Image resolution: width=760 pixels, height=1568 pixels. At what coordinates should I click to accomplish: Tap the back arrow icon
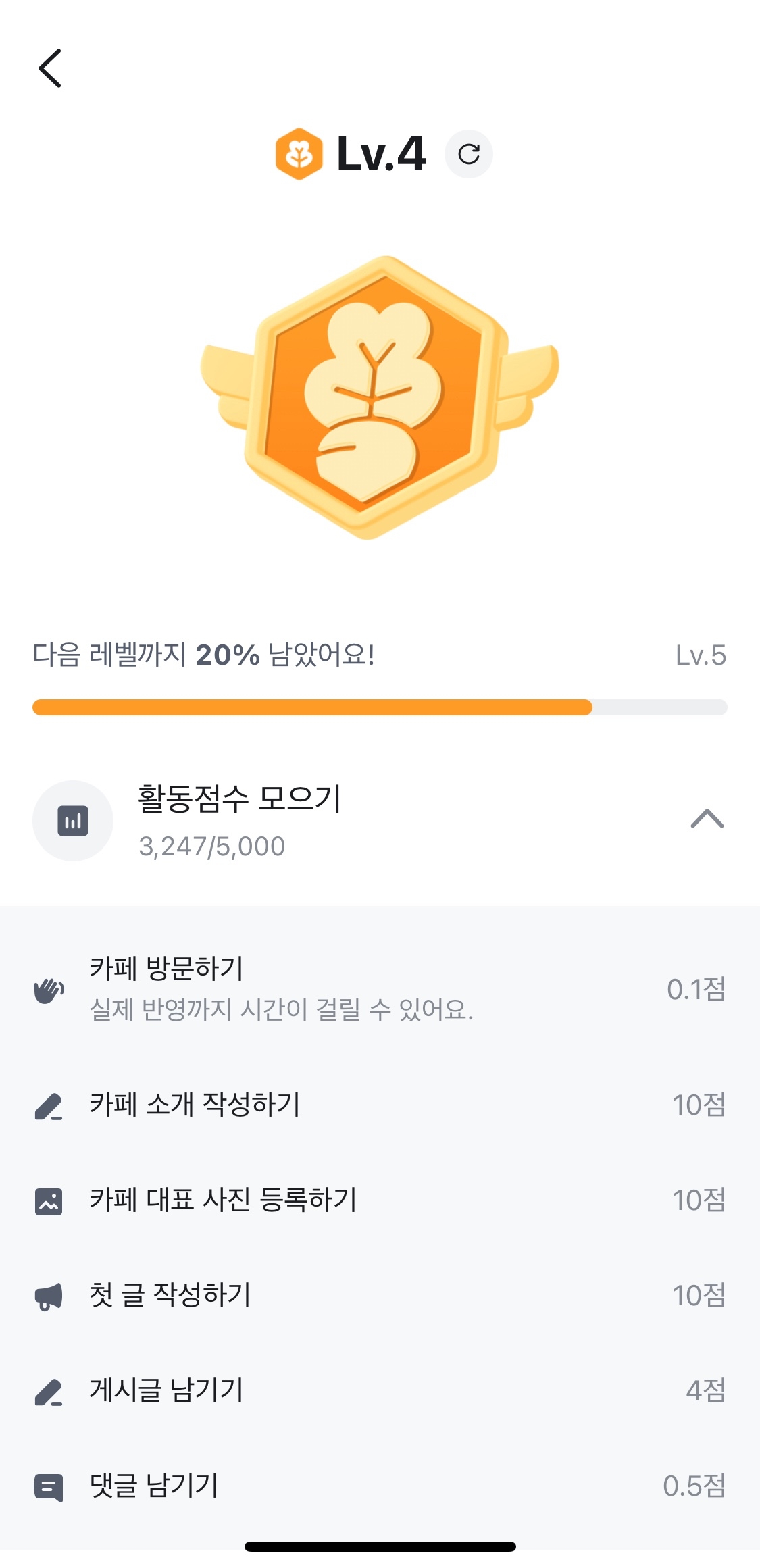[x=50, y=68]
